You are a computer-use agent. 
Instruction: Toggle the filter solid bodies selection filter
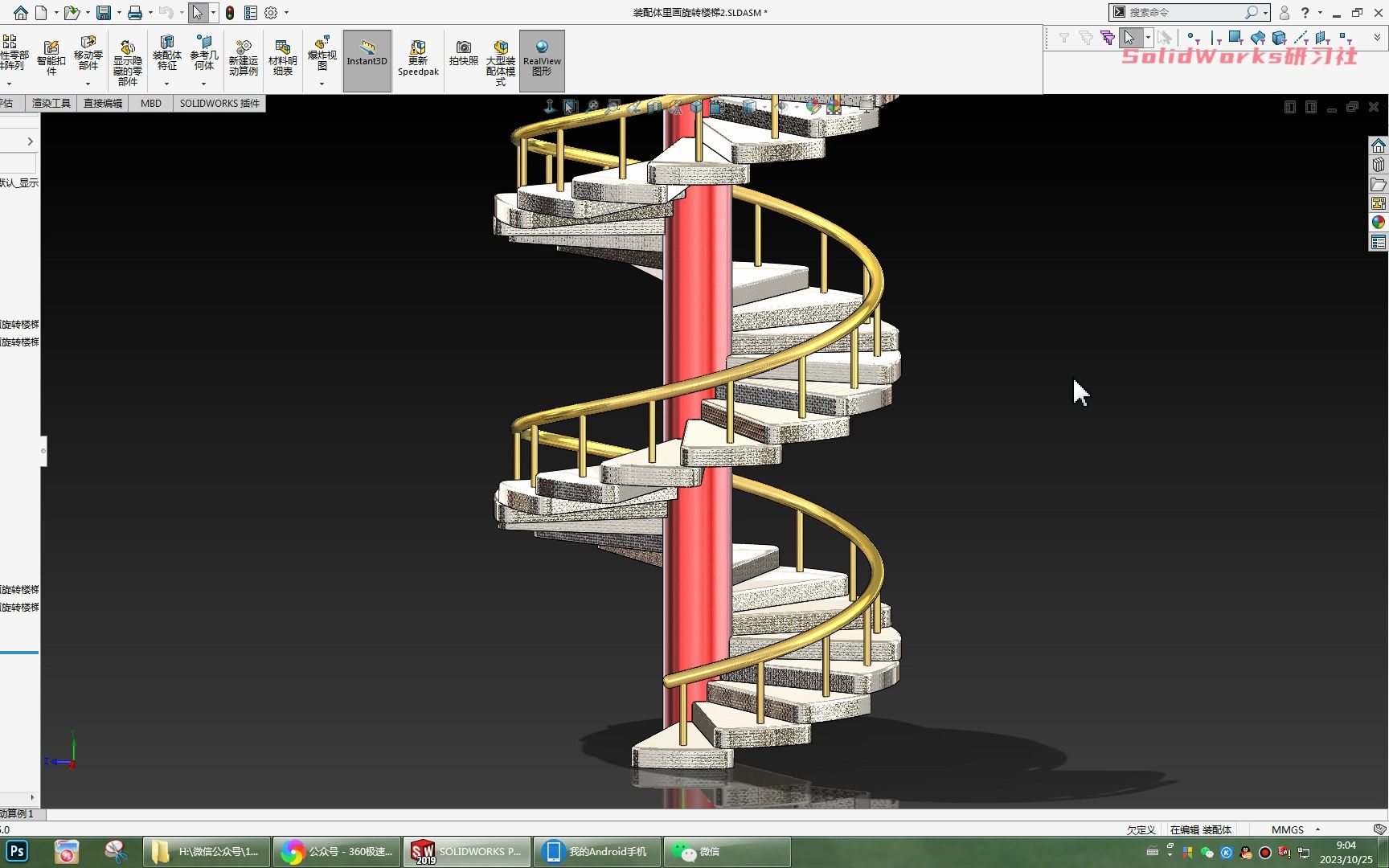[x=1280, y=38]
